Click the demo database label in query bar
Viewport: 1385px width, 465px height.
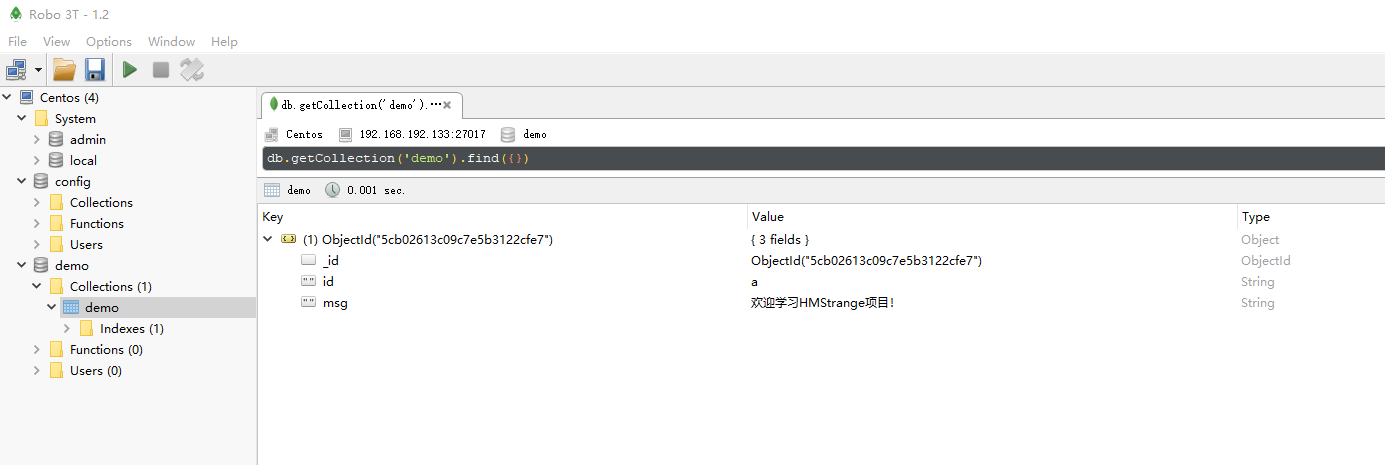[535, 134]
